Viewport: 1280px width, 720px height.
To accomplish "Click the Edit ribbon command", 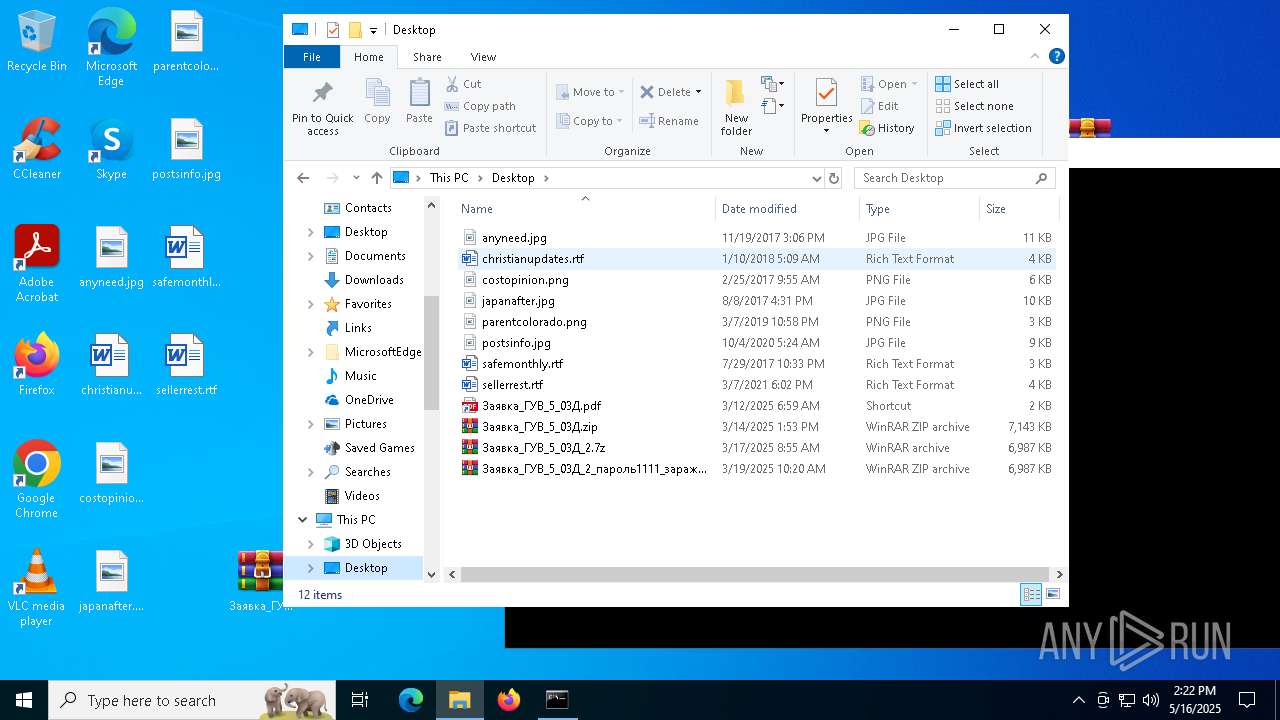I will click(879, 106).
